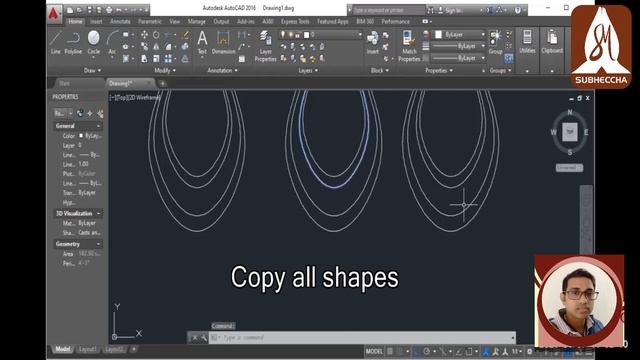Click the Group tool icon
This screenshot has height=360, width=640.
coord(495,42)
